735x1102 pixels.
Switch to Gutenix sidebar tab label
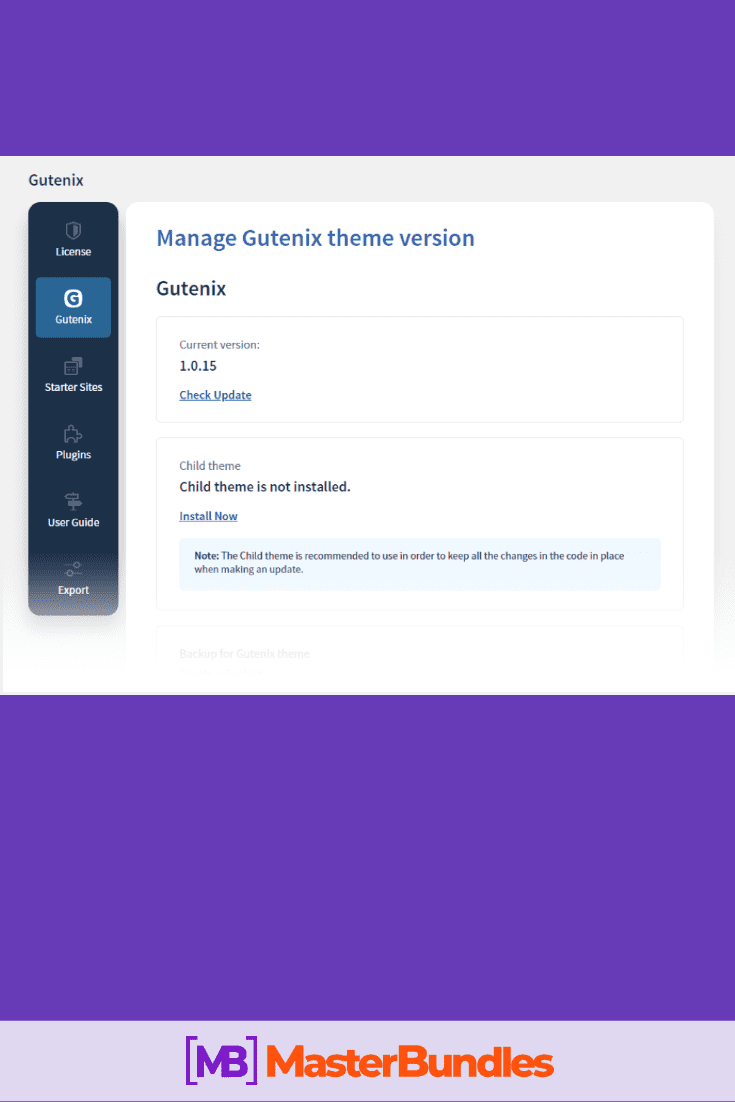73,319
